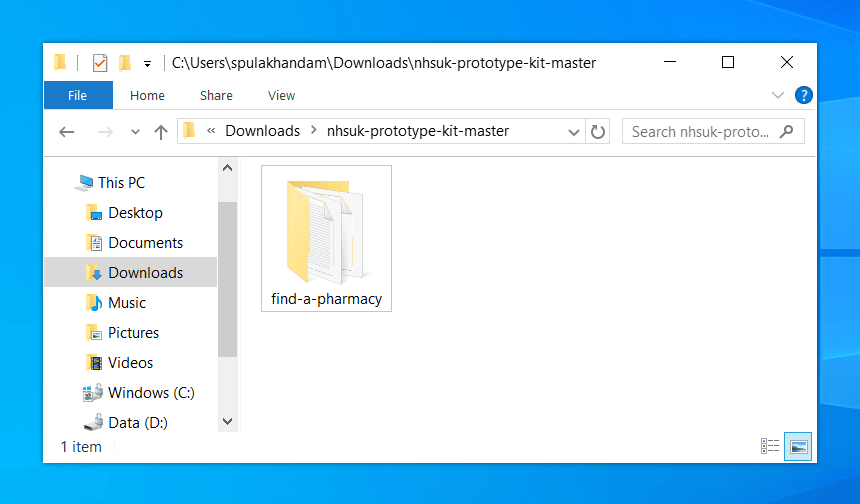
Task: Open the Share ribbon tab
Action: click(216, 96)
